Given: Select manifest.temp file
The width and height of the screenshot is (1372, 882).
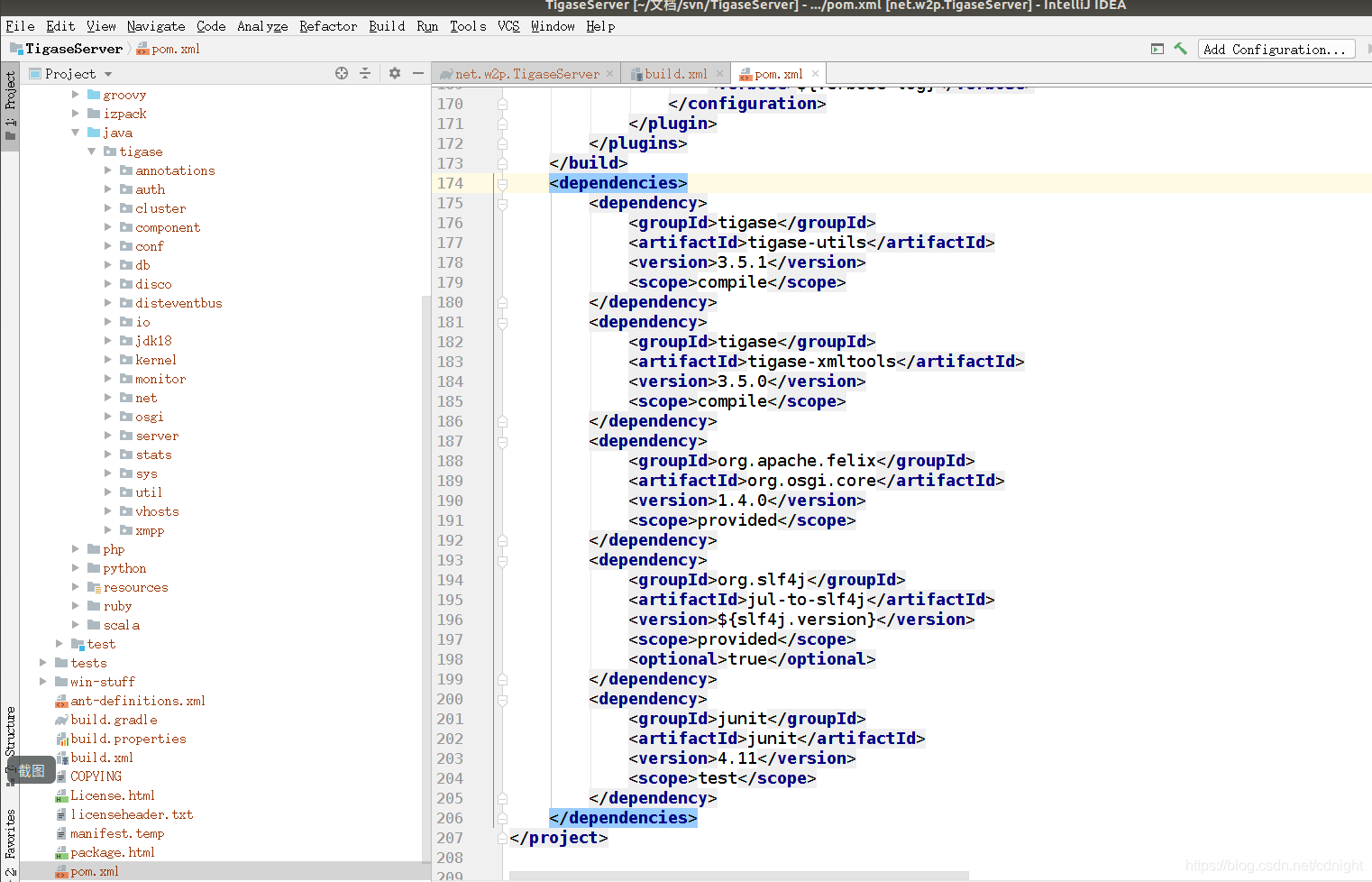Looking at the screenshot, I should pos(117,833).
